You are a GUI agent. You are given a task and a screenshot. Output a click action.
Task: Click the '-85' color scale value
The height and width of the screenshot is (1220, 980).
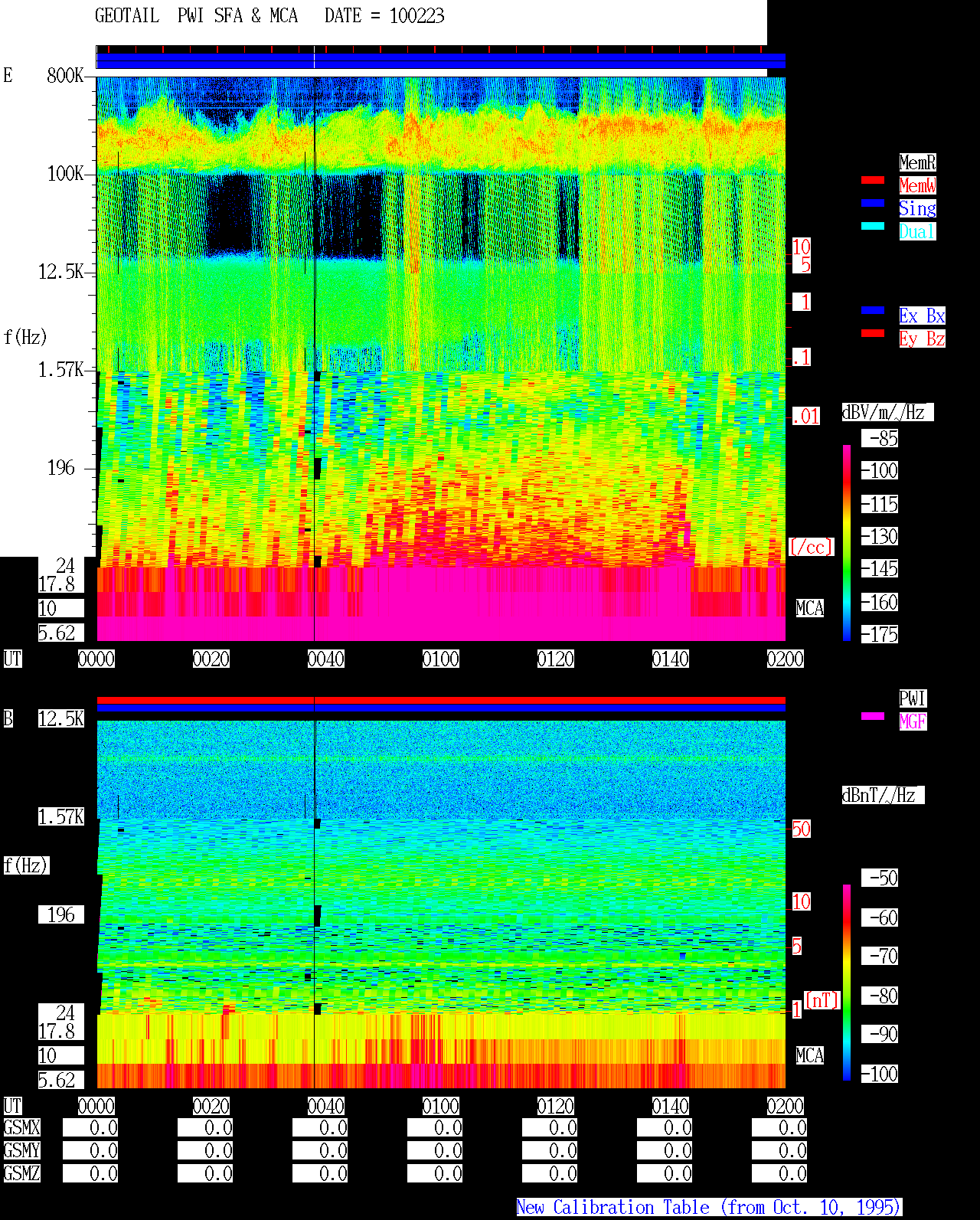coord(880,438)
